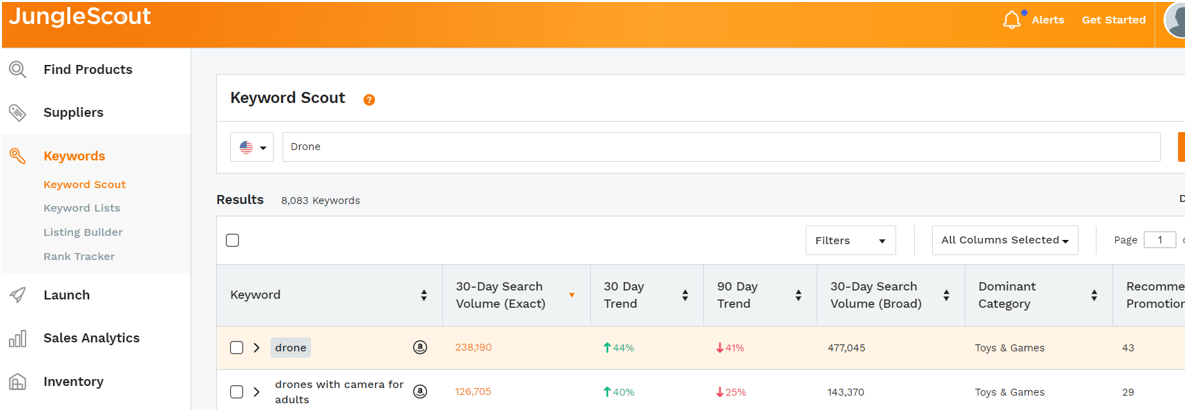
Task: Click the 40% 30 day trend value
Action: (619, 392)
